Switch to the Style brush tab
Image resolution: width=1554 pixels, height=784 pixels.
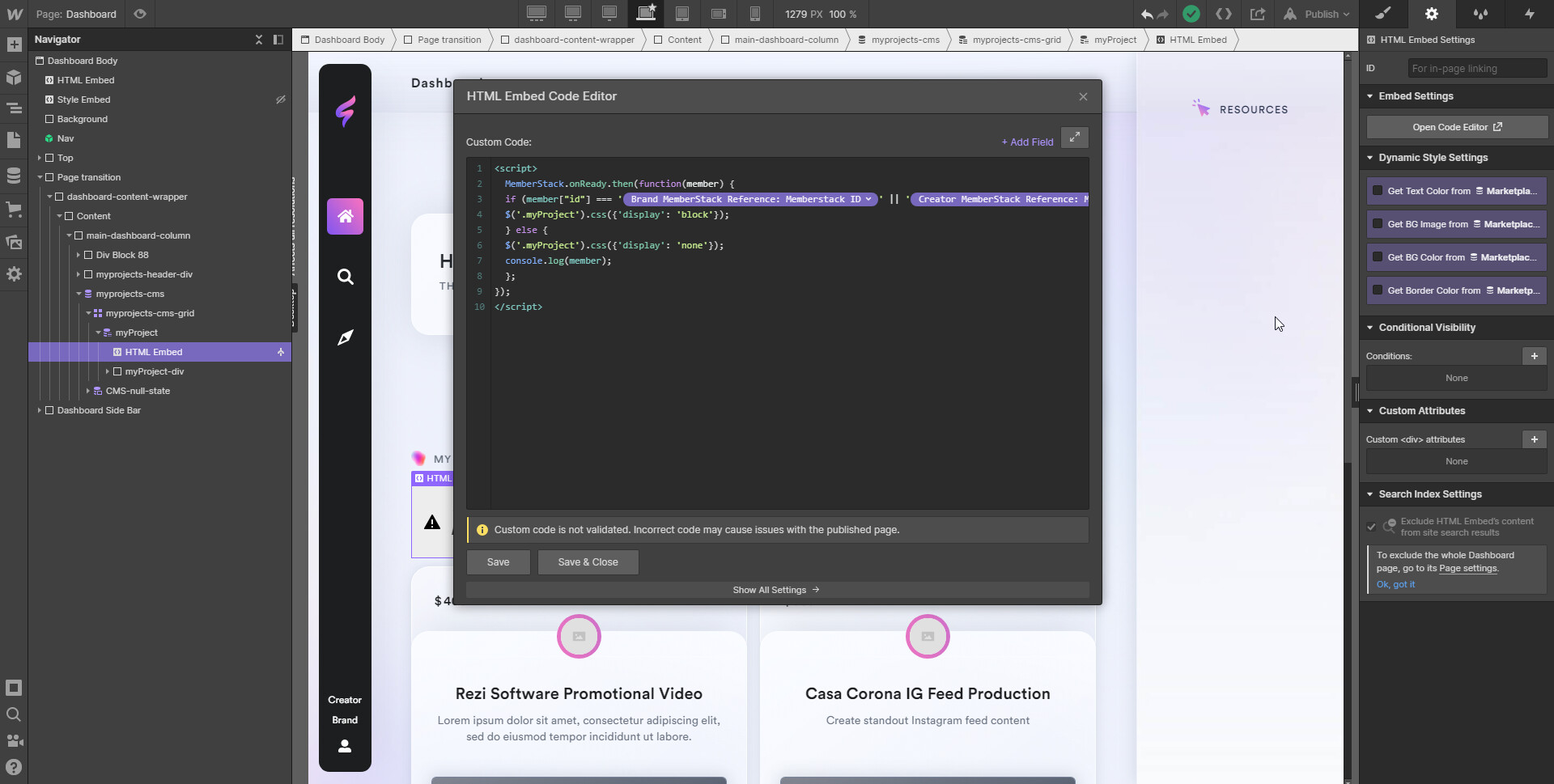point(1383,14)
